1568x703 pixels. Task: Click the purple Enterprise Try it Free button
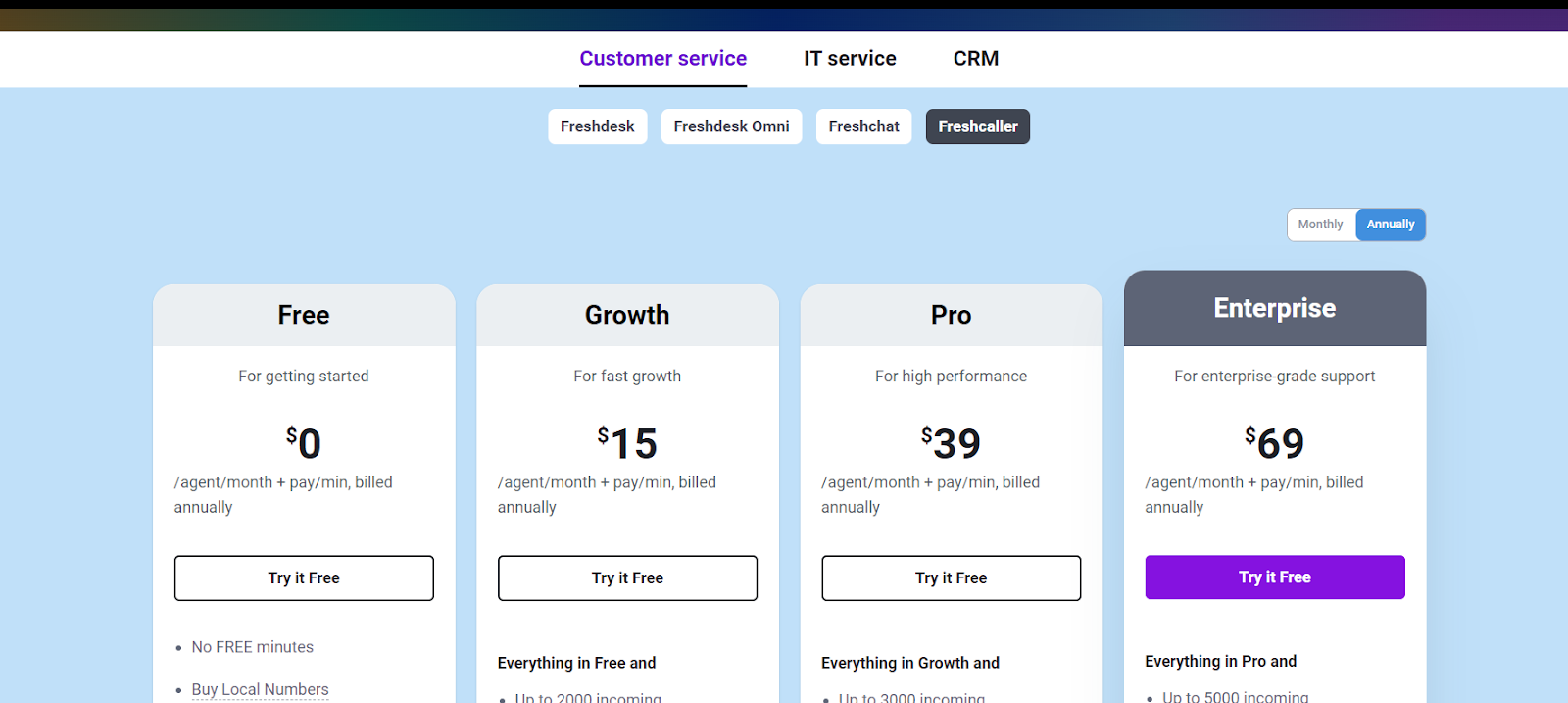coord(1274,577)
